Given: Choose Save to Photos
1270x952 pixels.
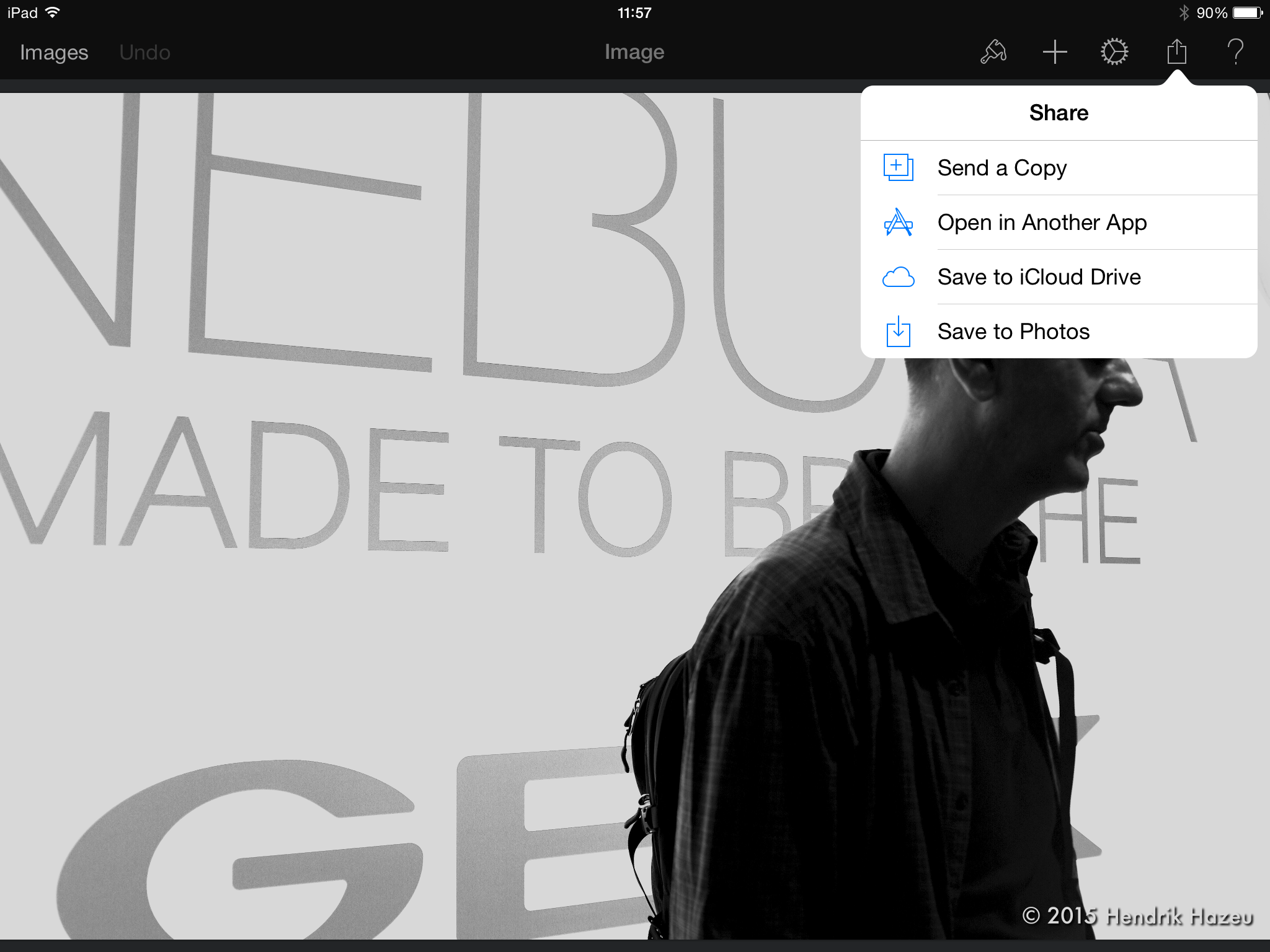Looking at the screenshot, I should (x=1059, y=332).
